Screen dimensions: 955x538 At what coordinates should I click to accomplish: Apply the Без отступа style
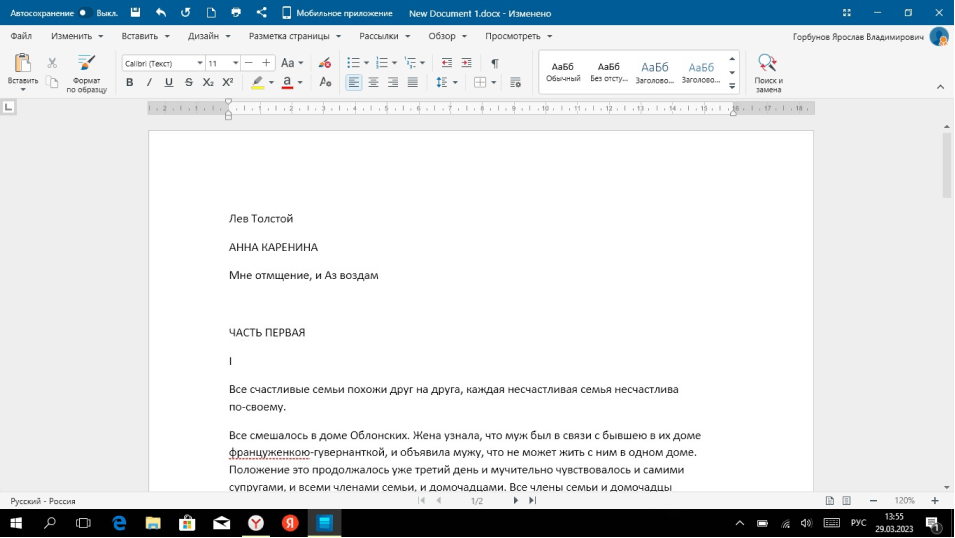tap(608, 72)
